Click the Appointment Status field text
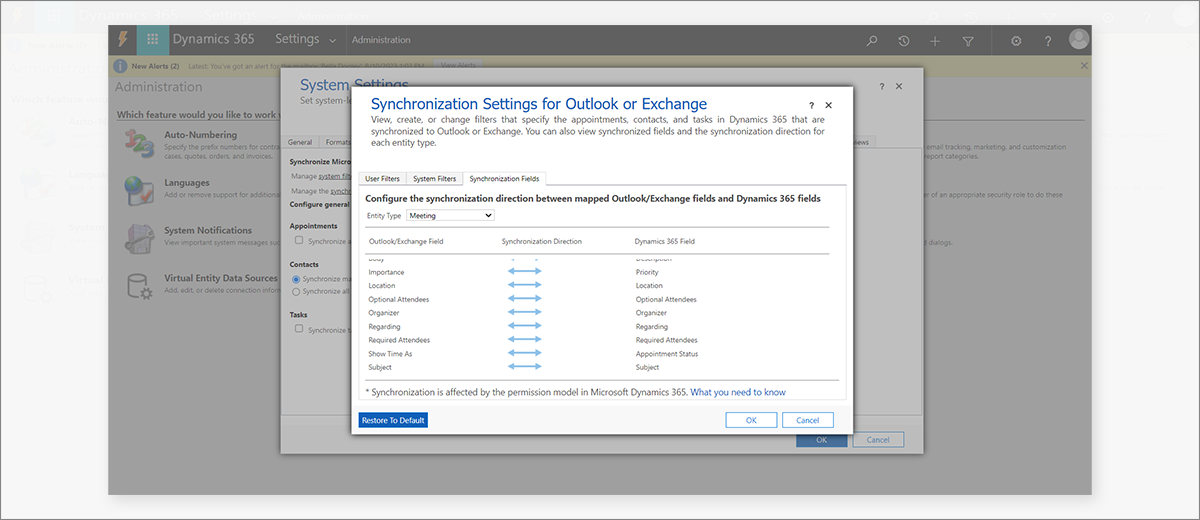The image size is (1200, 520). coord(667,354)
